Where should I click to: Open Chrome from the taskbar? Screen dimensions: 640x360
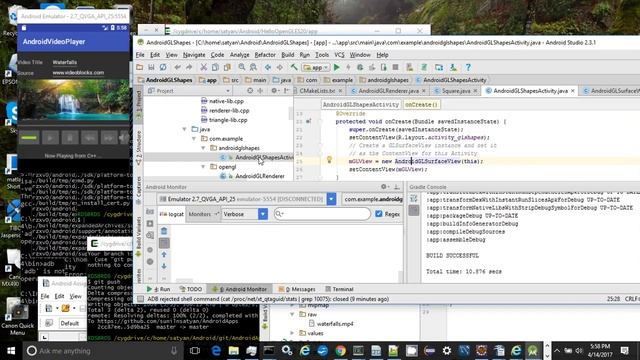pyautogui.click(x=340, y=351)
